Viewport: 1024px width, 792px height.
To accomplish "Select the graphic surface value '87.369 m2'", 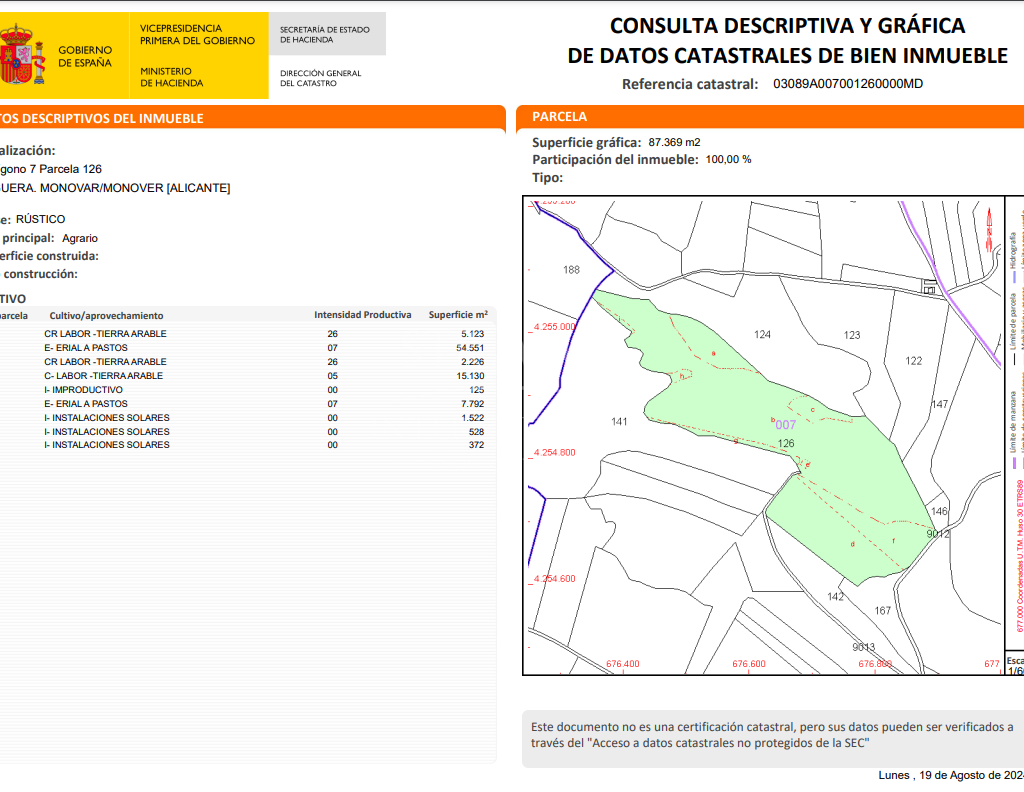I will click(674, 142).
